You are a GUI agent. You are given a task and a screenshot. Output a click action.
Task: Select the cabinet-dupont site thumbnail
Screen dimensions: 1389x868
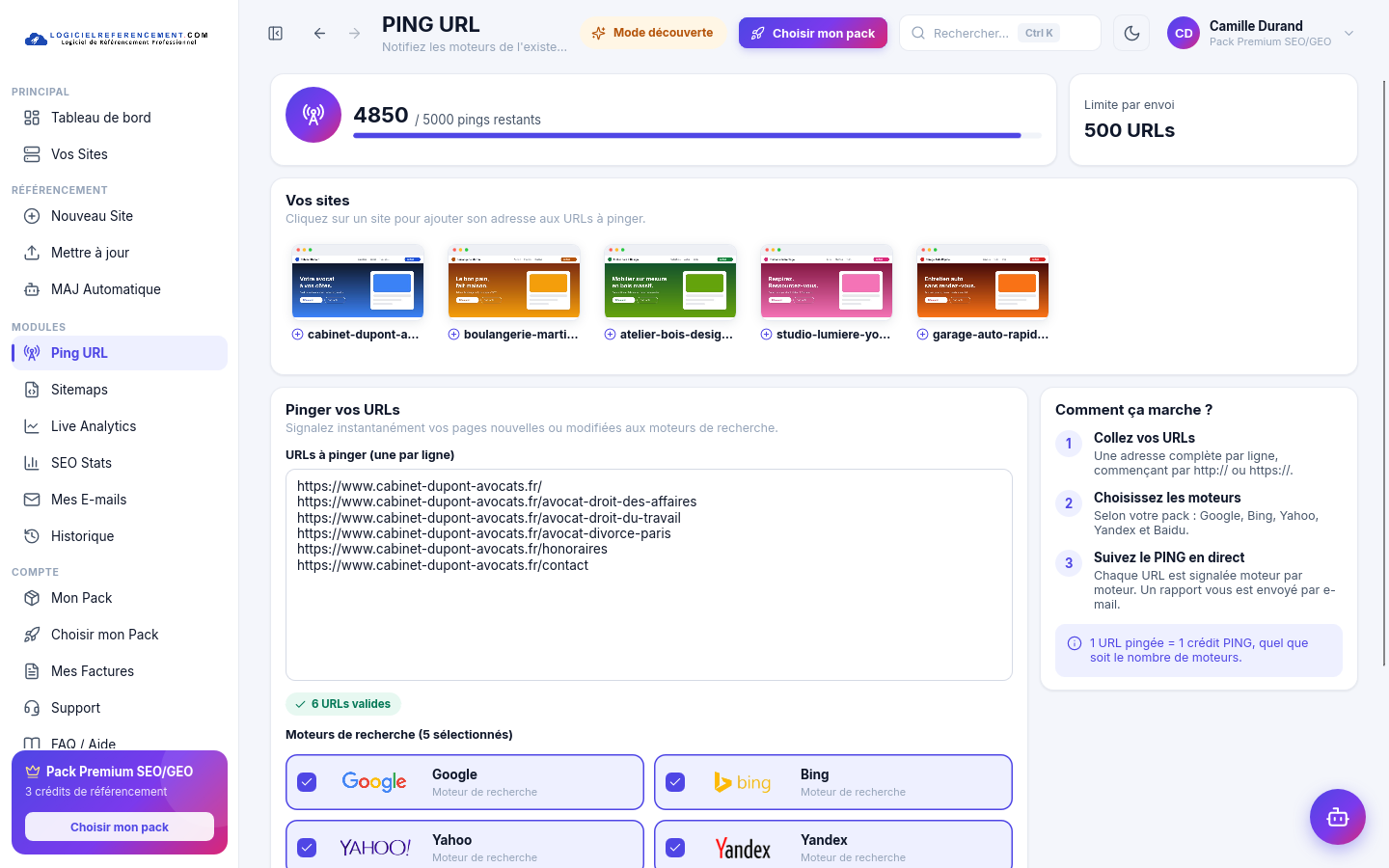[x=358, y=281]
